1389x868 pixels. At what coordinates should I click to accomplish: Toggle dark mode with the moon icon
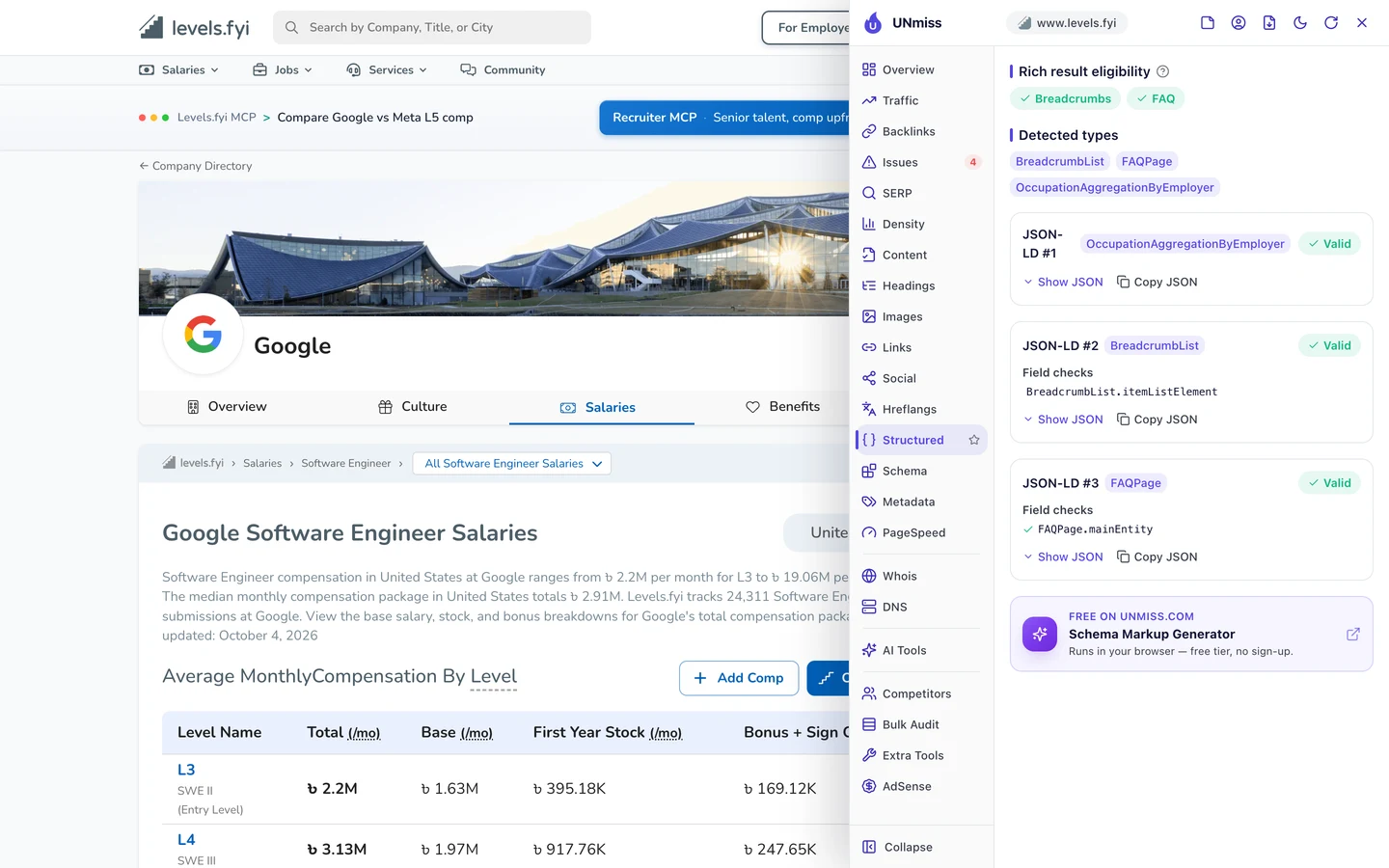coord(1300,23)
